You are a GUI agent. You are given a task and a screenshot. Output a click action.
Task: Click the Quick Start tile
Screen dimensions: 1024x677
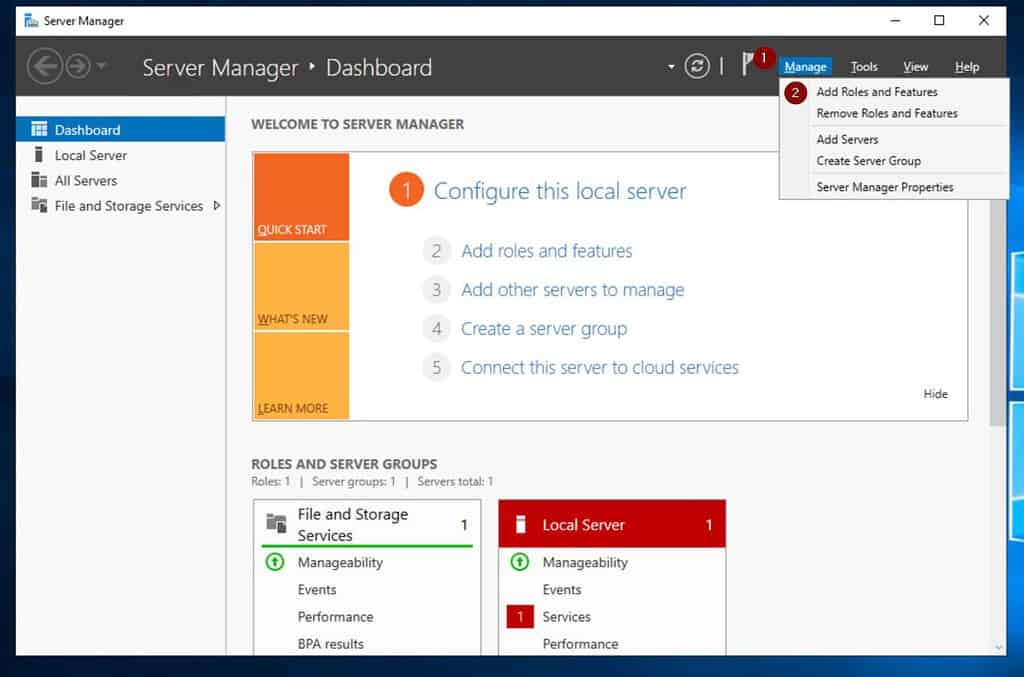pos(301,197)
